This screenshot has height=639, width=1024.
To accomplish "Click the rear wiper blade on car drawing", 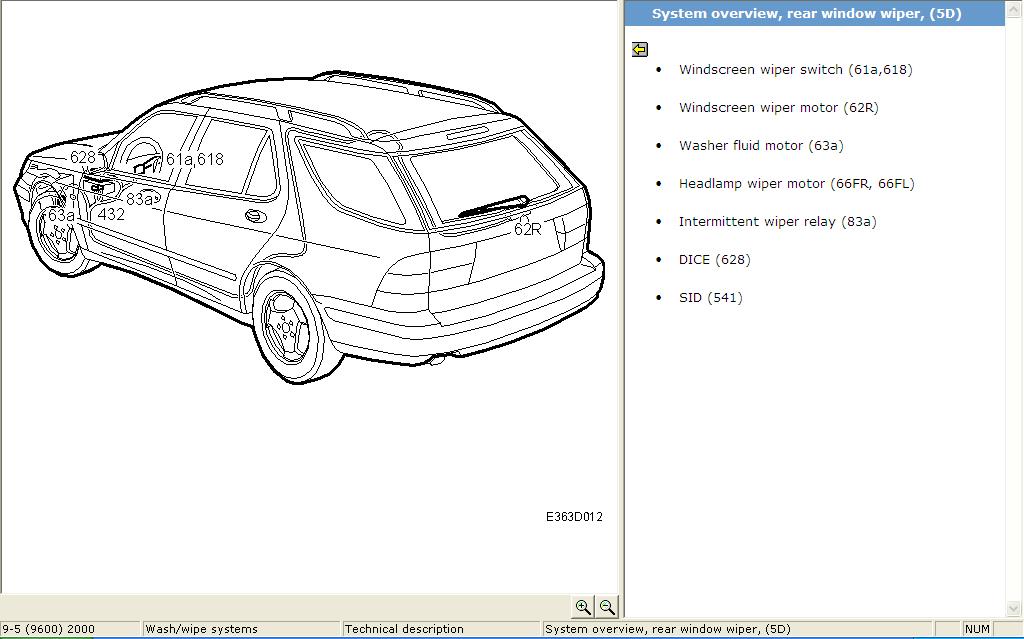I will point(494,206).
